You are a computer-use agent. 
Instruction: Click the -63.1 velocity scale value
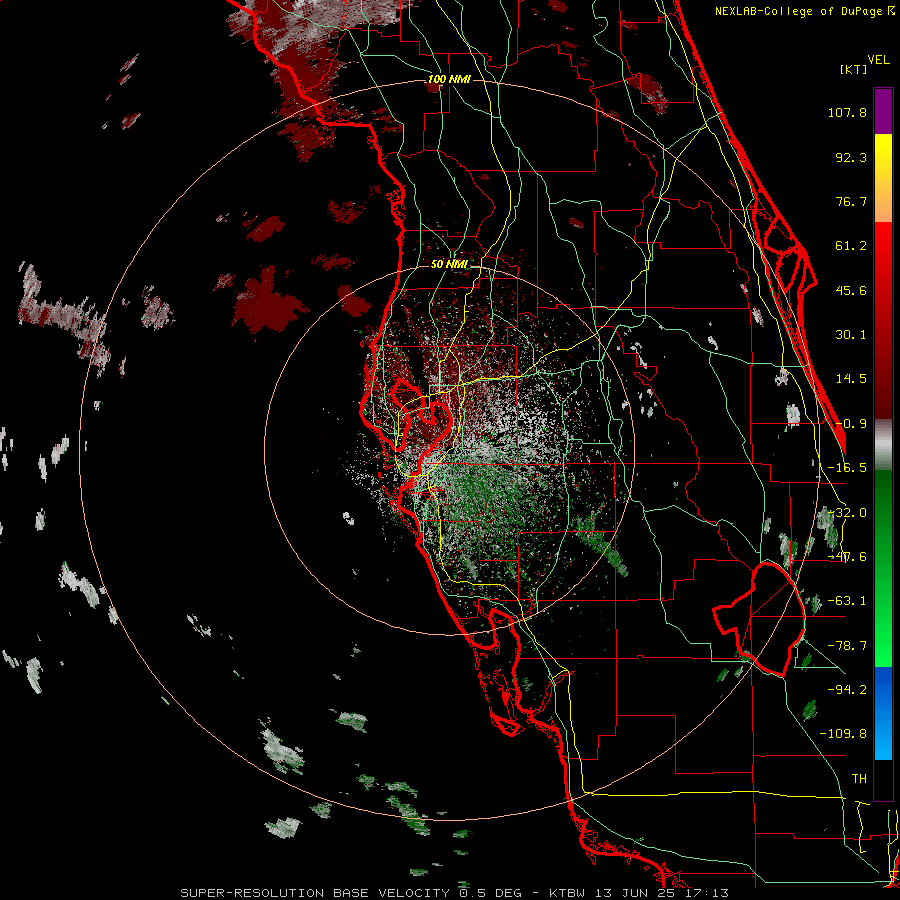(x=847, y=601)
